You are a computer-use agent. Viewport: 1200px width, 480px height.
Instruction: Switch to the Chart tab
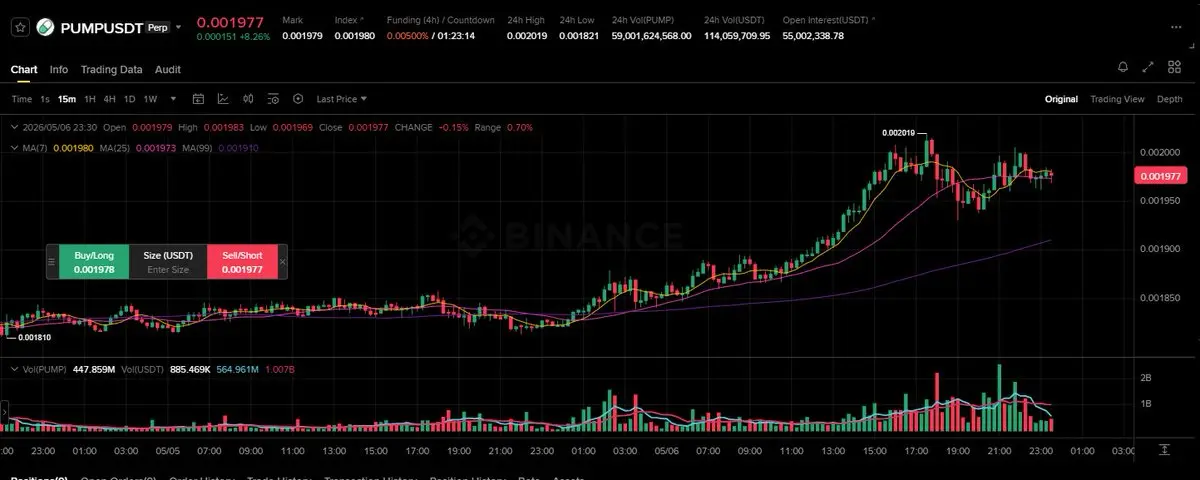[x=24, y=69]
